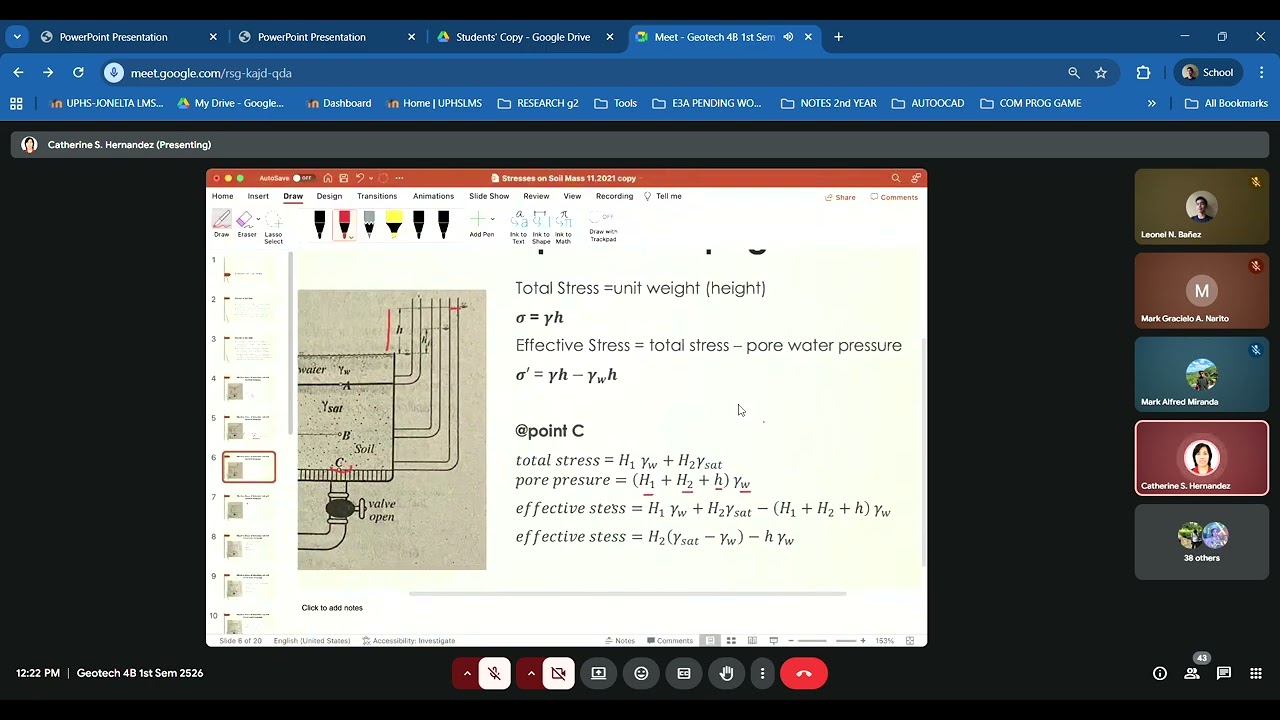This screenshot has height=720, width=1280.
Task: Open the Chrome extensions puzzle icon
Action: 1143,73
